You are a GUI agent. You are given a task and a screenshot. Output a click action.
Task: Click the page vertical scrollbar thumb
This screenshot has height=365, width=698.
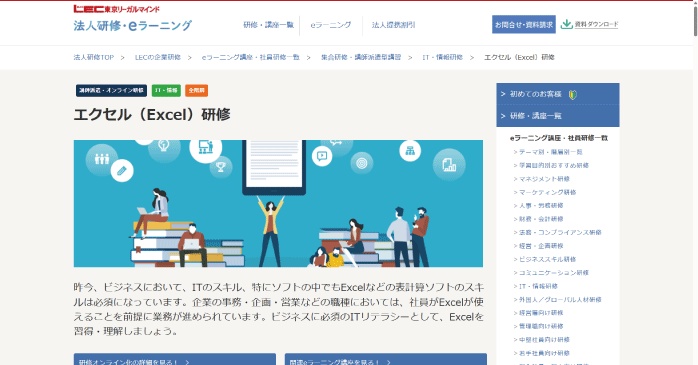(695, 20)
